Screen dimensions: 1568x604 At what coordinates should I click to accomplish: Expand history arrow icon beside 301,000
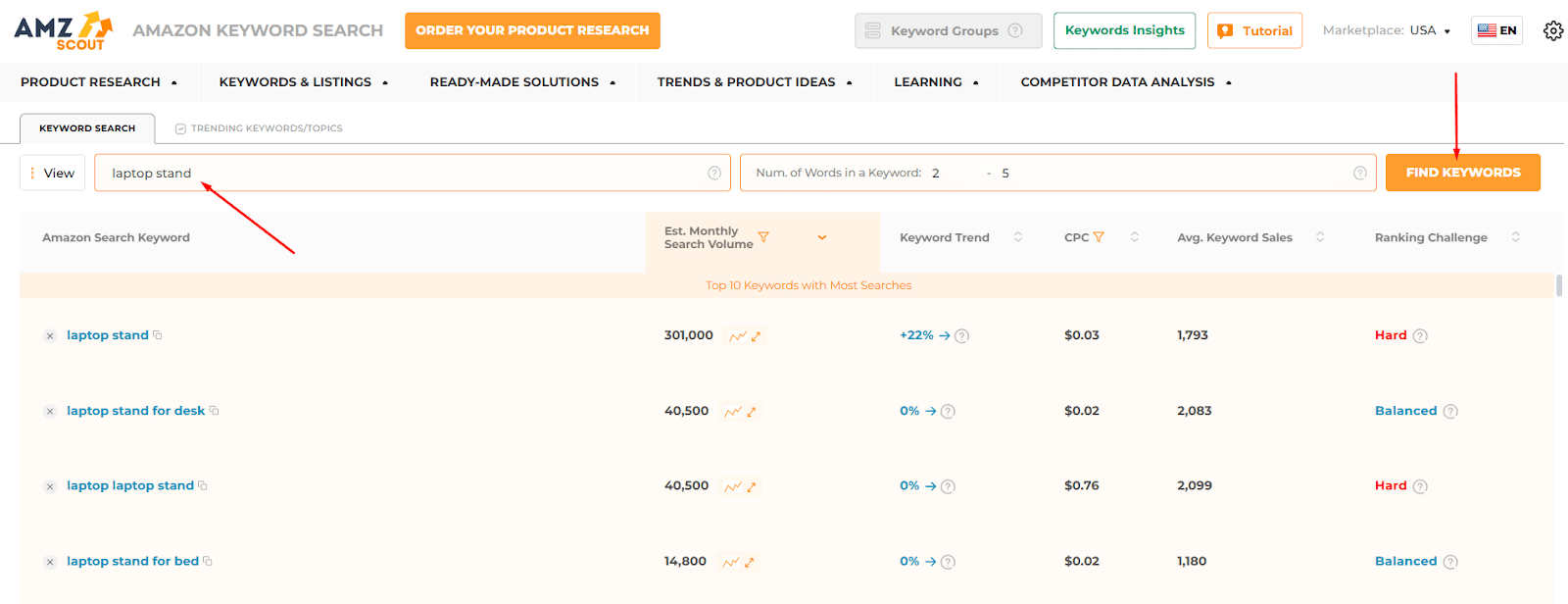click(x=756, y=336)
